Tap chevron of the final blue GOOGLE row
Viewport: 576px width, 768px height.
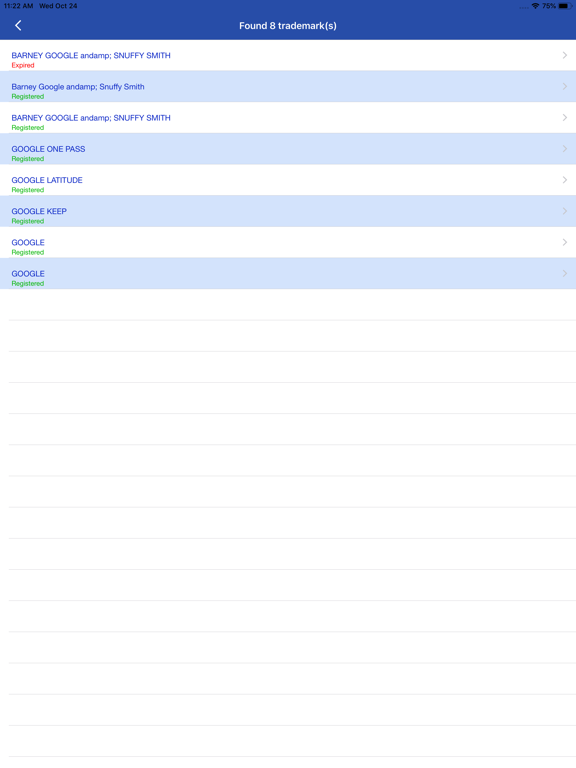[x=564, y=273]
